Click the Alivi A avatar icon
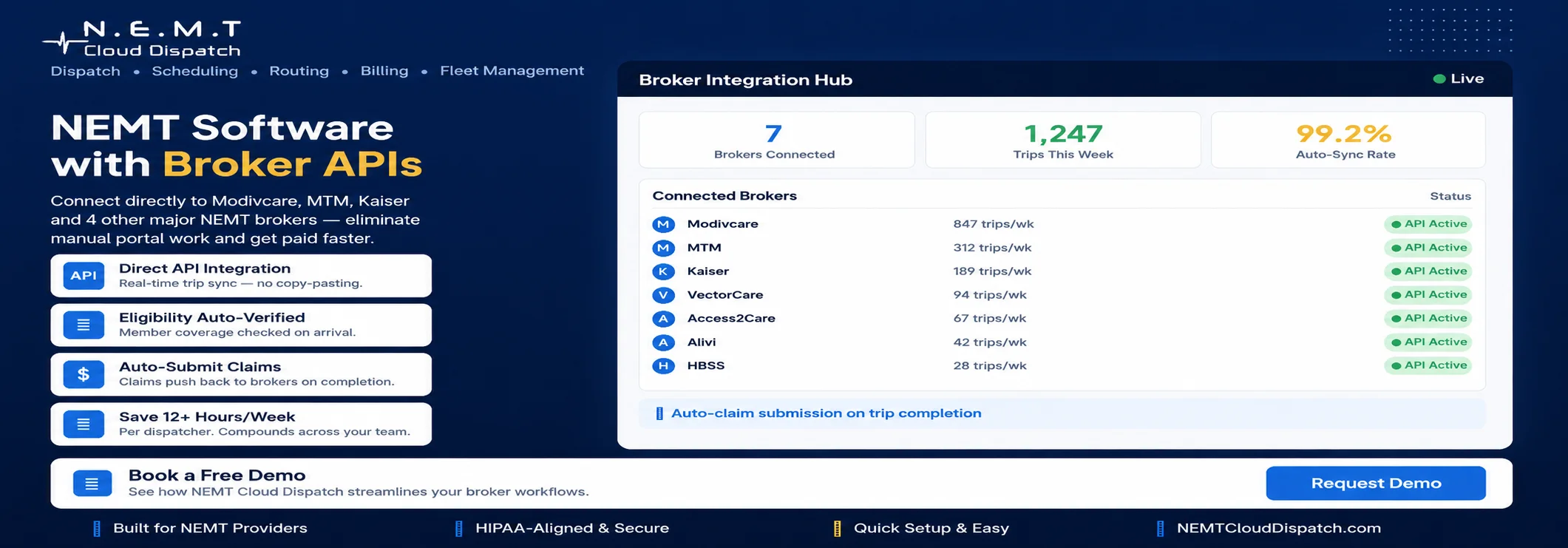1568x548 pixels. tap(663, 342)
